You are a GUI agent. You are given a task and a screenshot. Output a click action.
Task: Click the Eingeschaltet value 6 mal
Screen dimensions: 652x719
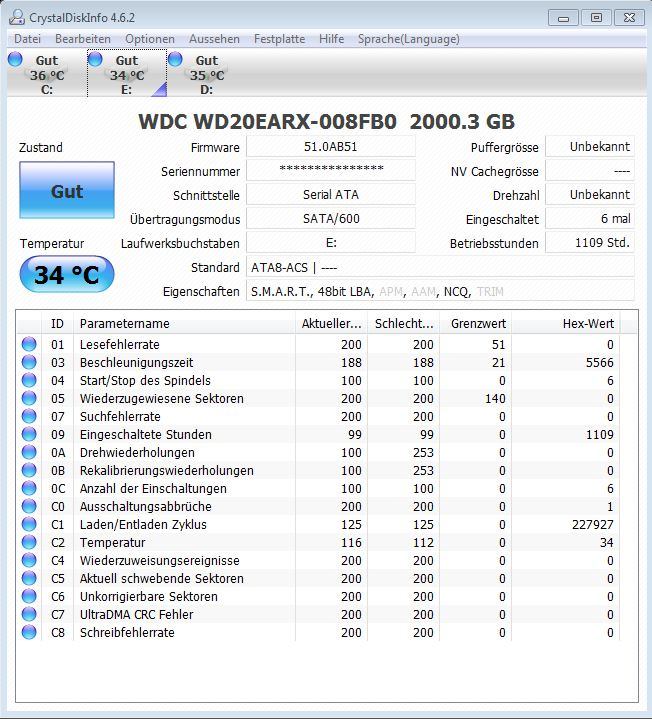pyautogui.click(x=590, y=219)
